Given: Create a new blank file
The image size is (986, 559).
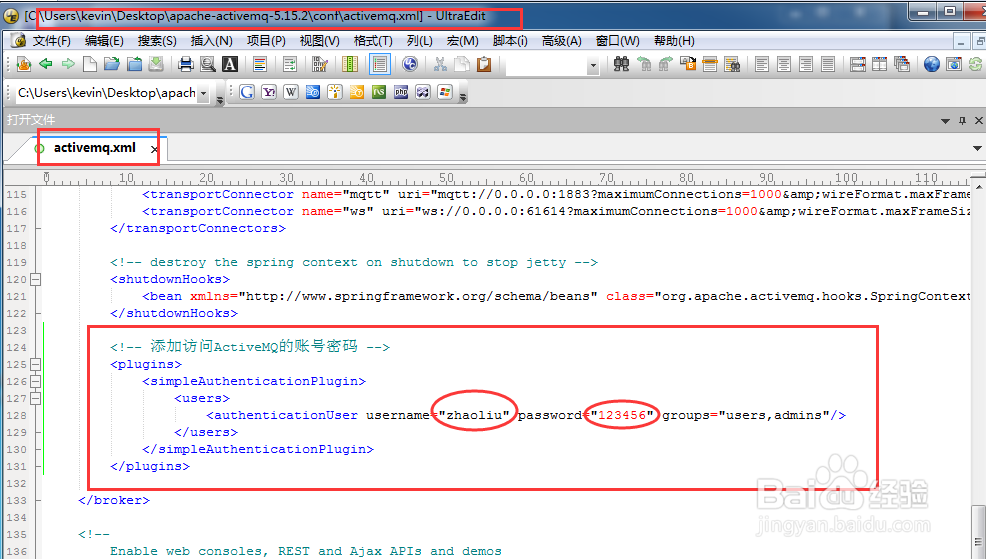Looking at the screenshot, I should pyautogui.click(x=90, y=64).
